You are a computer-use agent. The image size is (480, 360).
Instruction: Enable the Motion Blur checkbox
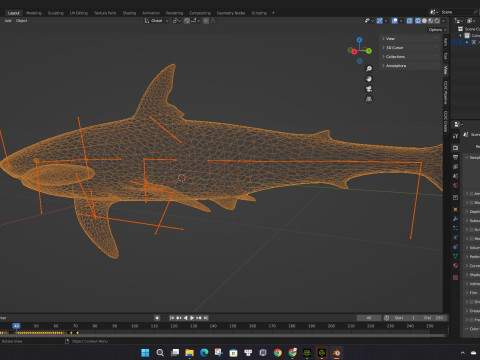(471, 239)
